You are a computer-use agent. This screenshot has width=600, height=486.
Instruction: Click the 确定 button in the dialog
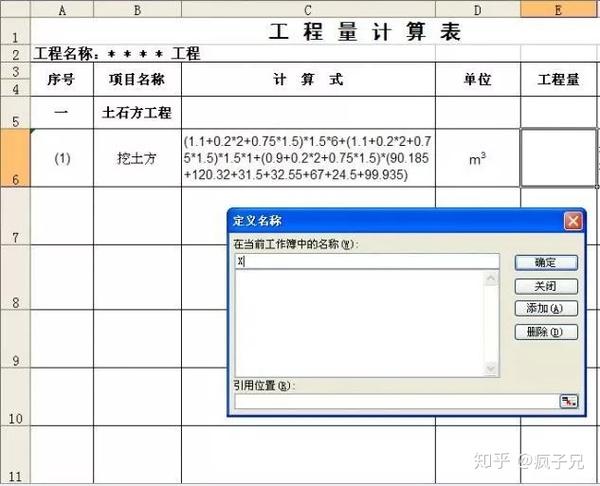(546, 263)
